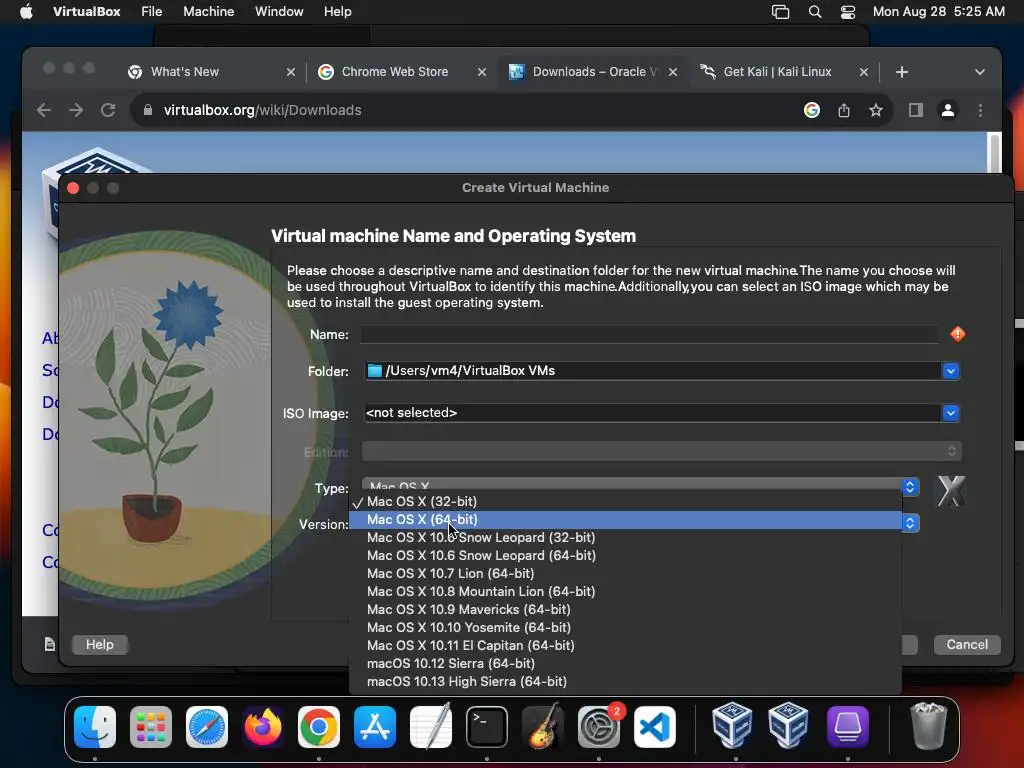Open the Window menu

point(279,12)
